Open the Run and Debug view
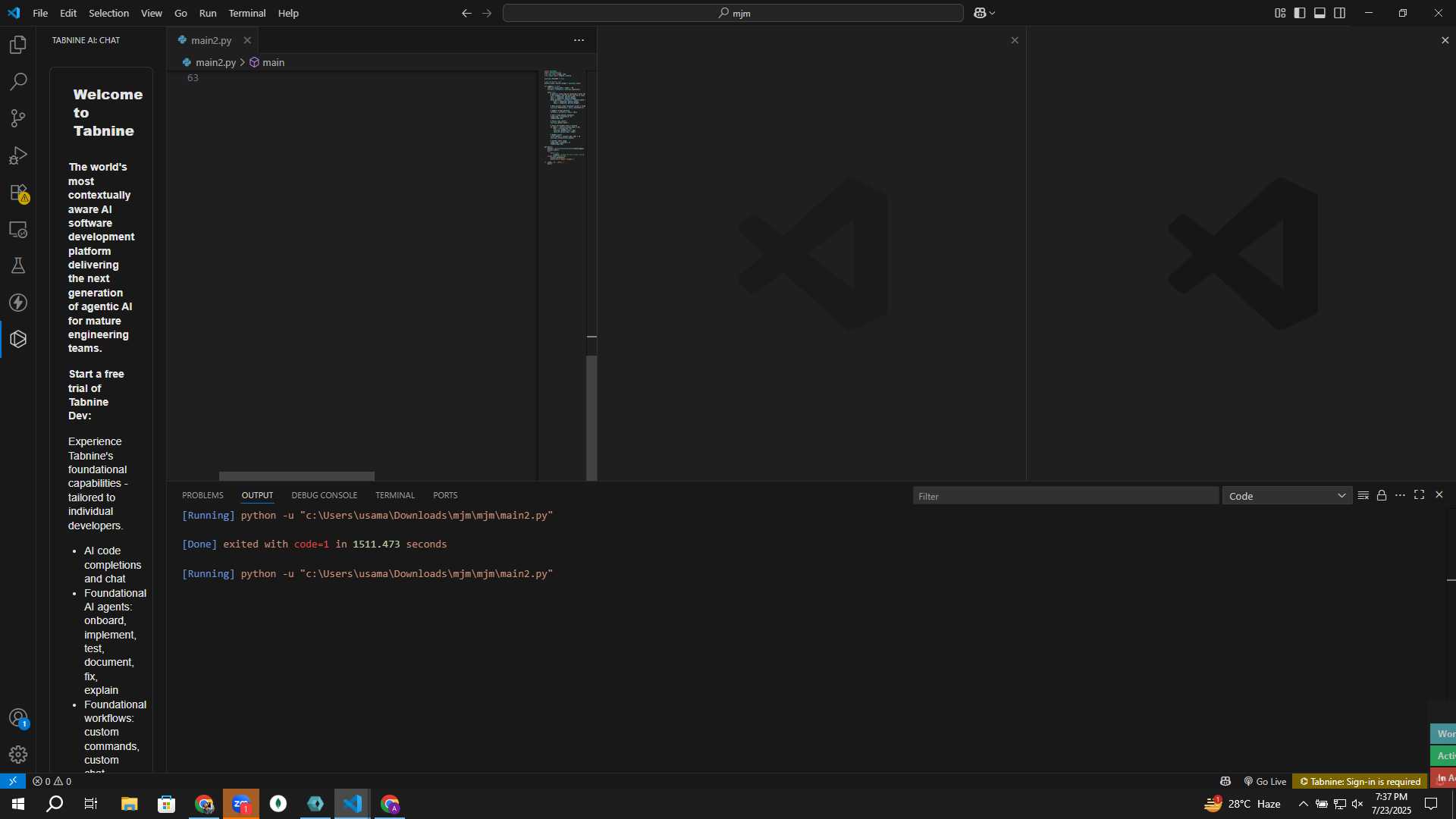This screenshot has width=1456, height=819. 18,155
